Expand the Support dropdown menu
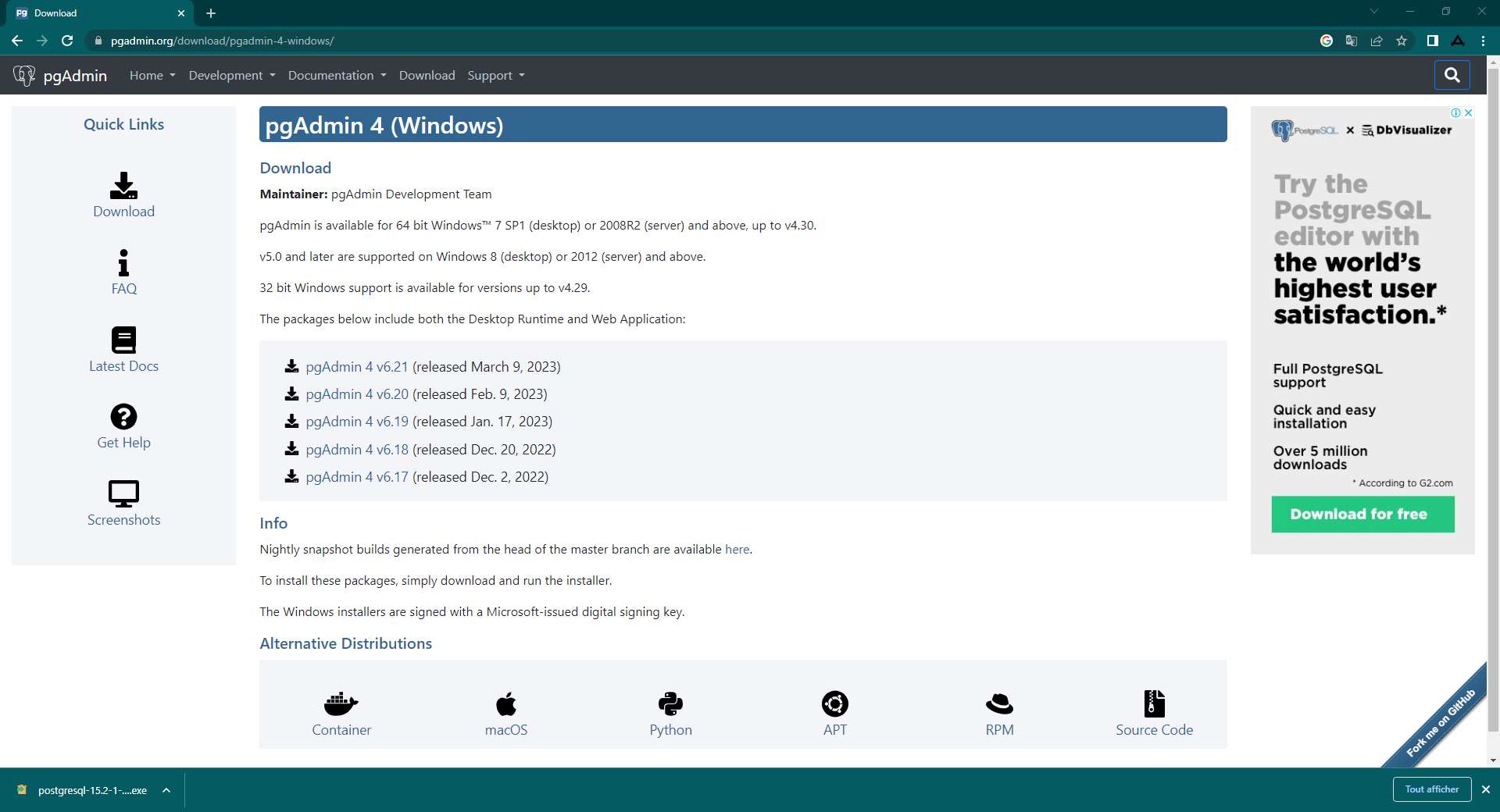This screenshot has height=812, width=1500. coord(496,75)
